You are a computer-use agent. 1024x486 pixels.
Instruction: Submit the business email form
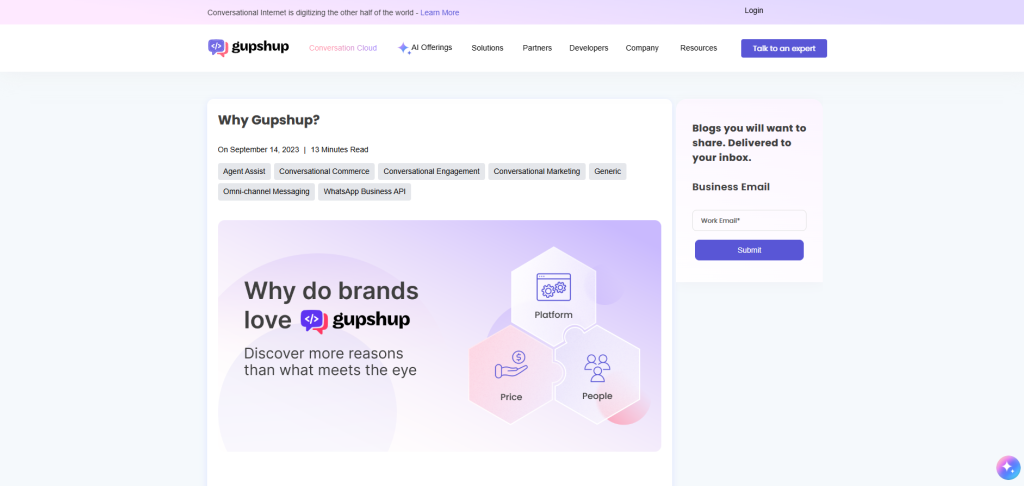[x=749, y=250]
